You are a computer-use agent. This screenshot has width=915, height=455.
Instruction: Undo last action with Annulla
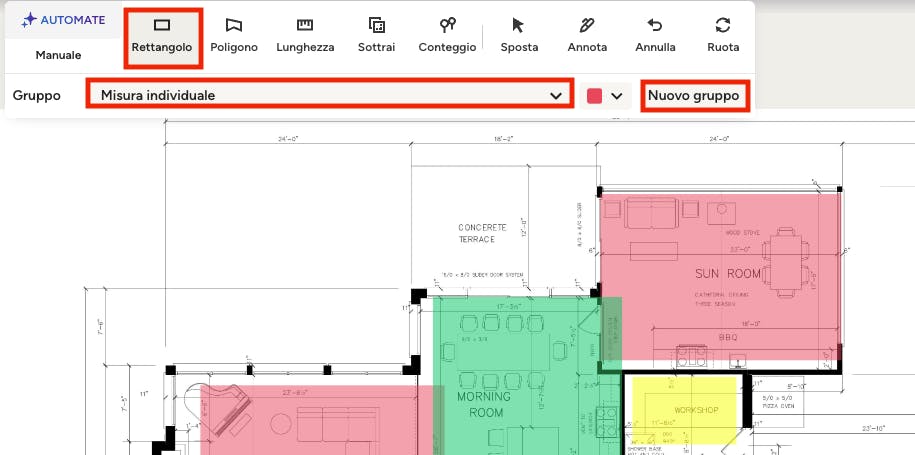tap(655, 36)
